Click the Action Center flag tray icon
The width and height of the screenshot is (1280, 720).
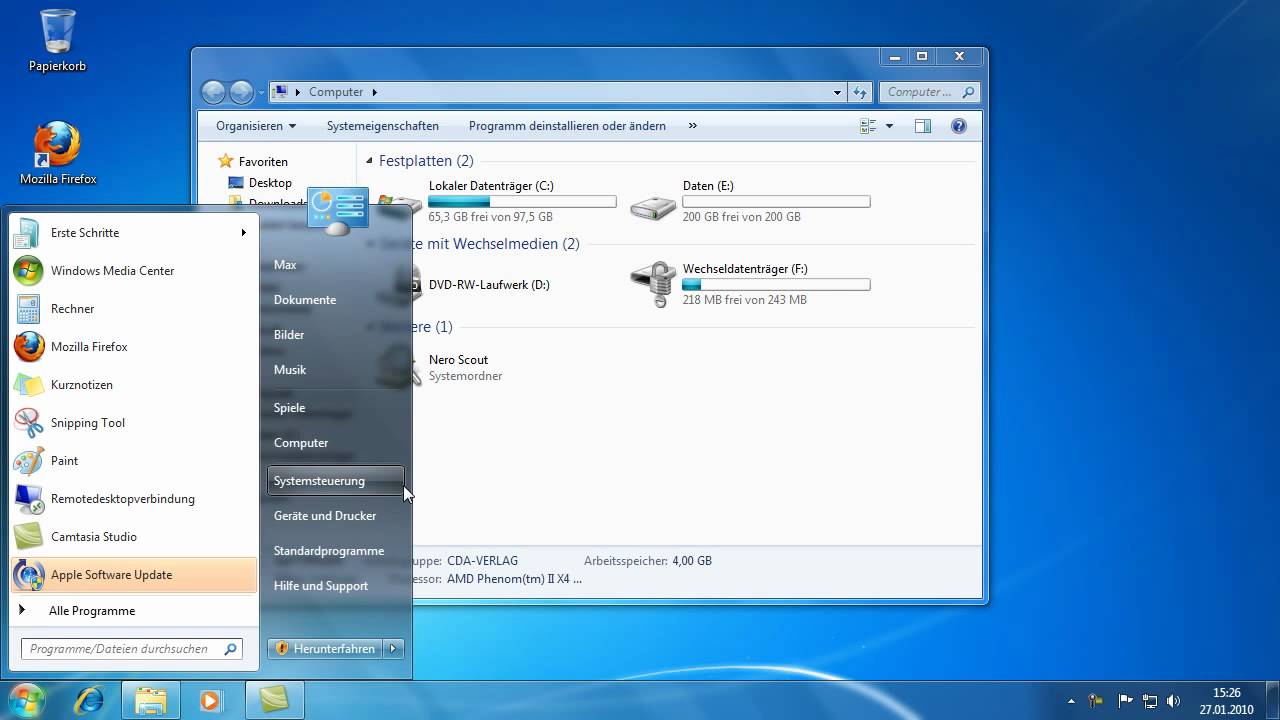[x=1125, y=701]
